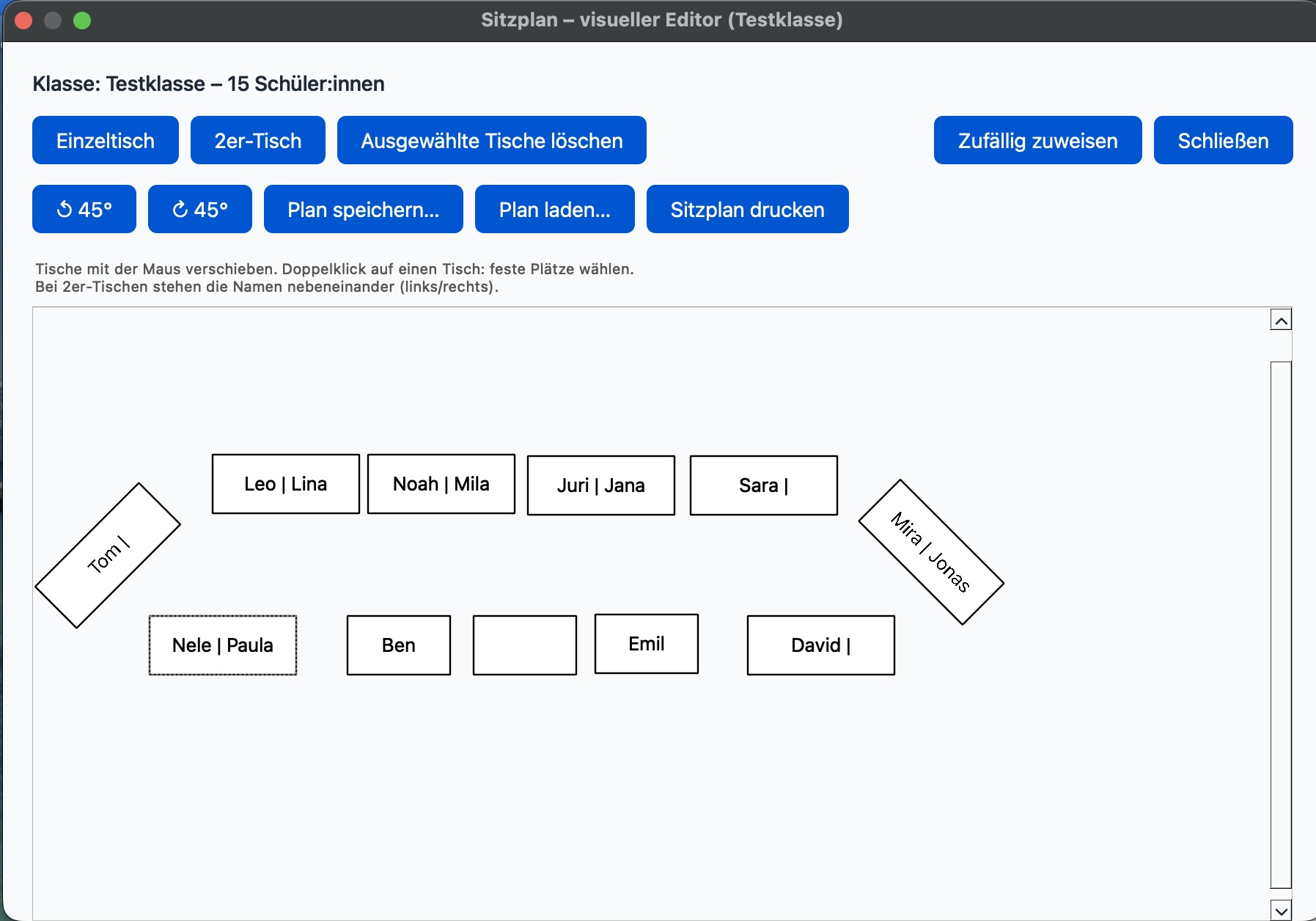Select Ben's single table

pyautogui.click(x=398, y=645)
